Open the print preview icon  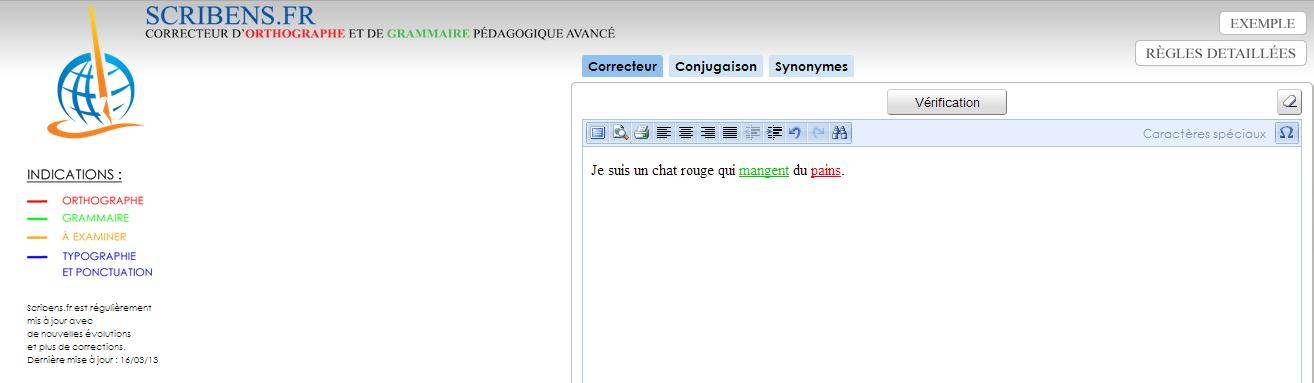620,133
